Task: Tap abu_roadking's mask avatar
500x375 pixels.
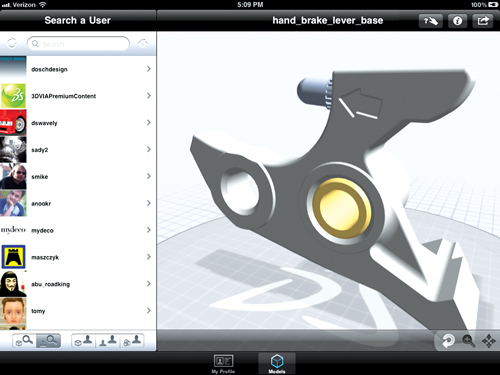Action: pyautogui.click(x=13, y=284)
